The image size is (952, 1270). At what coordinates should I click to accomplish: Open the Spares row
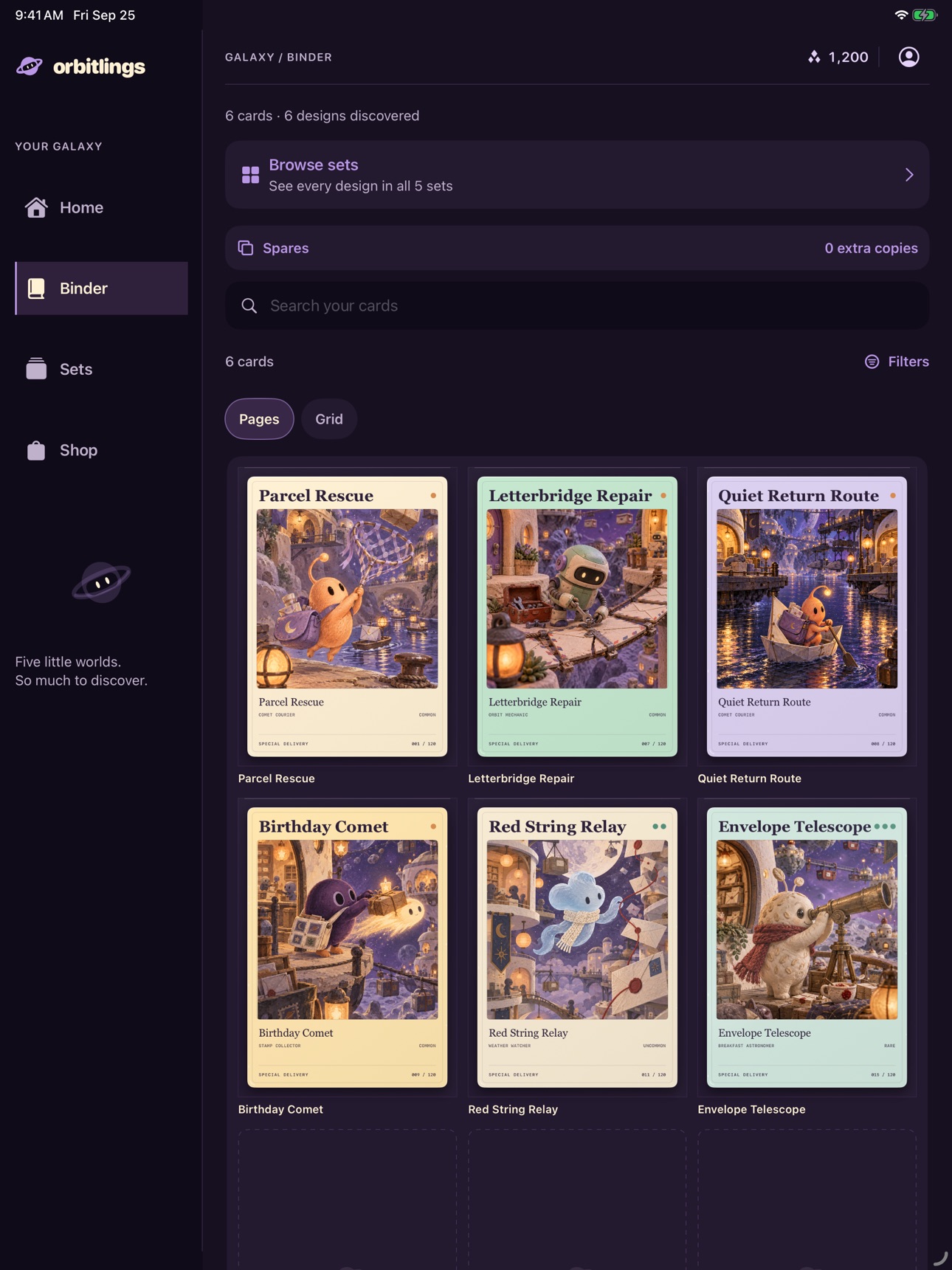point(577,248)
